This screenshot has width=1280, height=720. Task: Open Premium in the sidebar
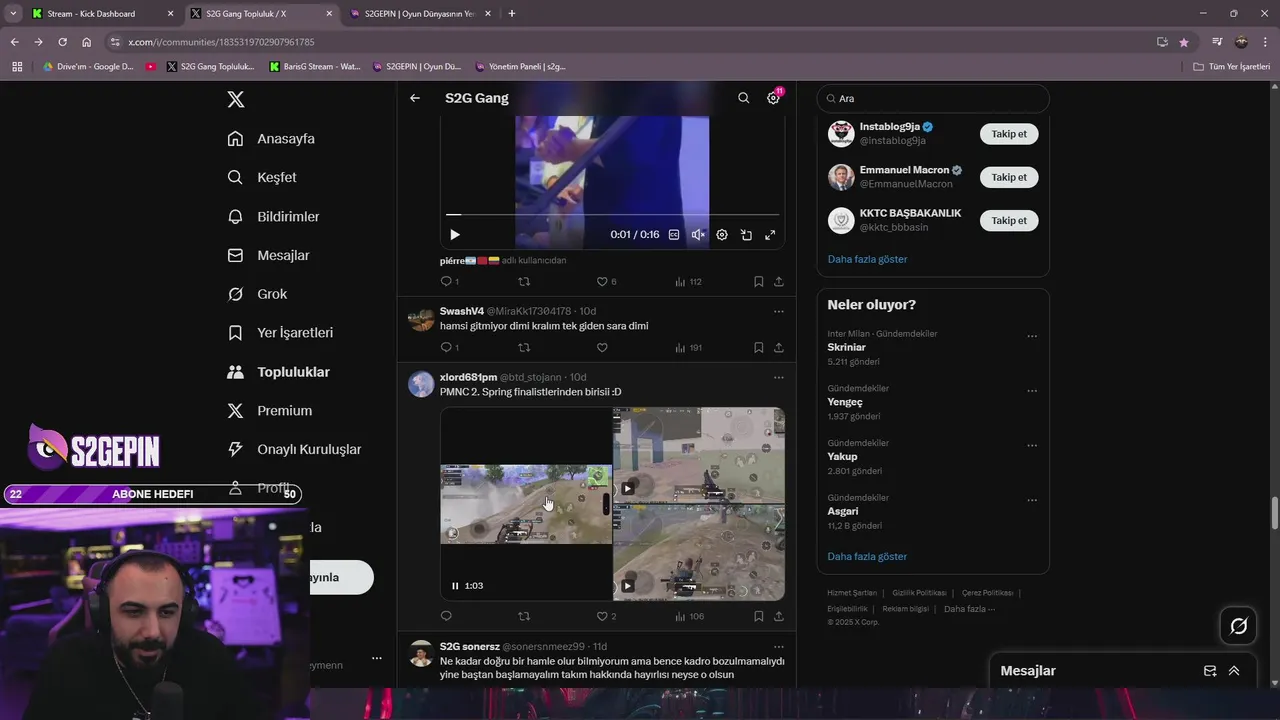click(x=270, y=411)
